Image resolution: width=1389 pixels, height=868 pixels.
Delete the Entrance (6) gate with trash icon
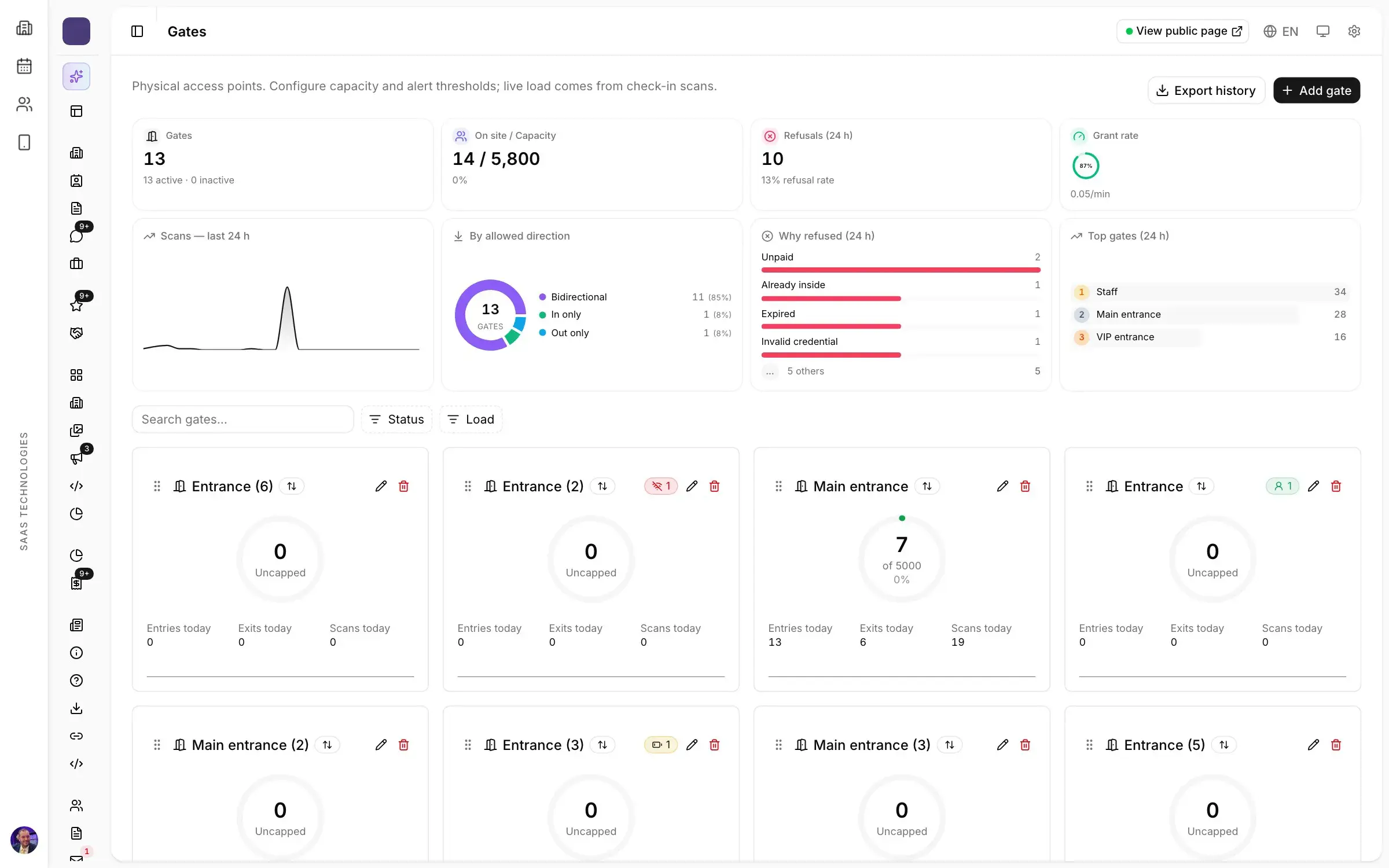(x=403, y=486)
